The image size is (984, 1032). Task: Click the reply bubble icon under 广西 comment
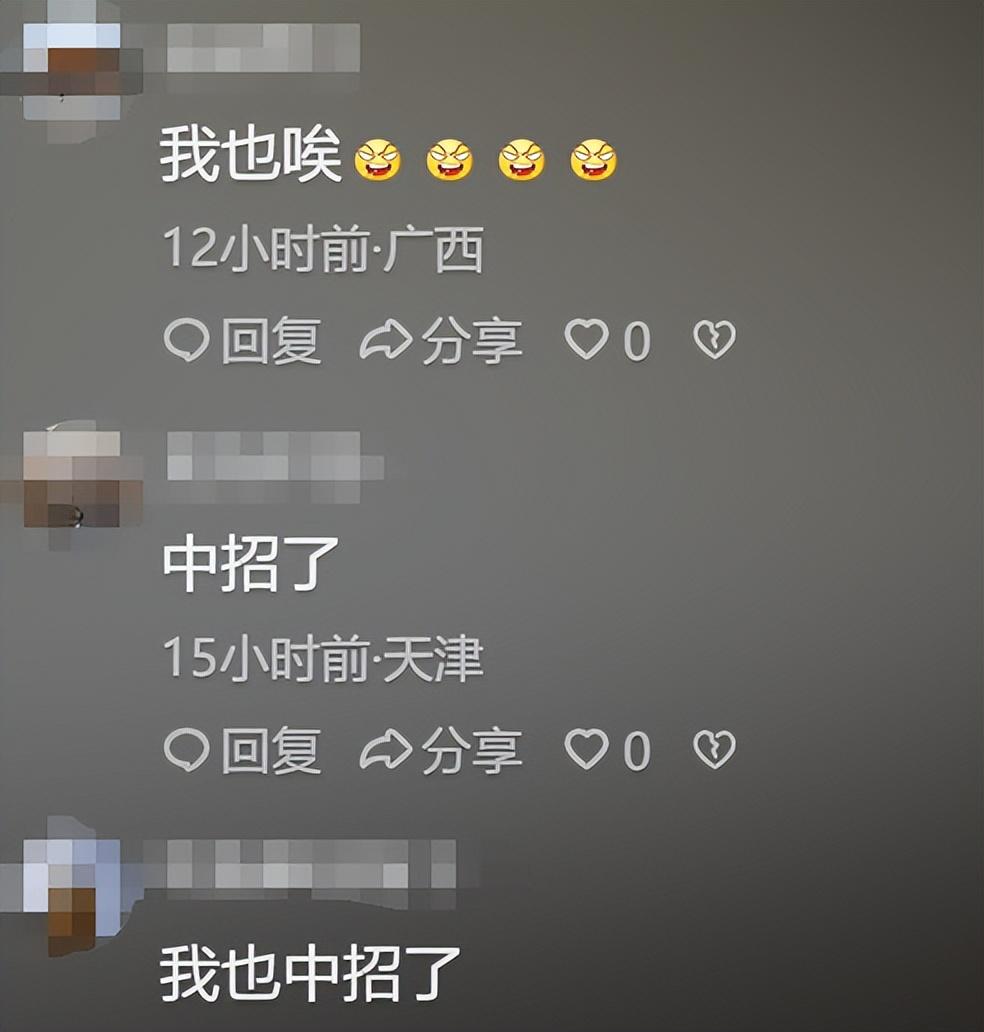186,340
